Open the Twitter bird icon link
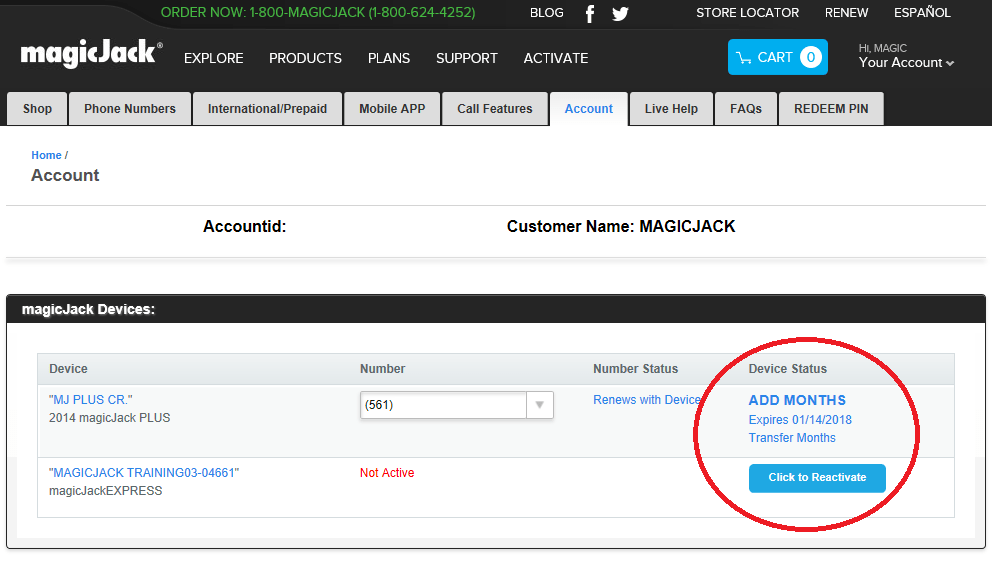 [x=620, y=13]
